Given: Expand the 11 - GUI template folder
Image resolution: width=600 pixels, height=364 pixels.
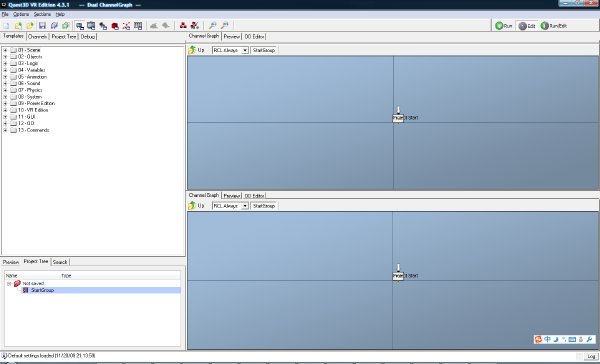Looking at the screenshot, I should (x=5, y=117).
